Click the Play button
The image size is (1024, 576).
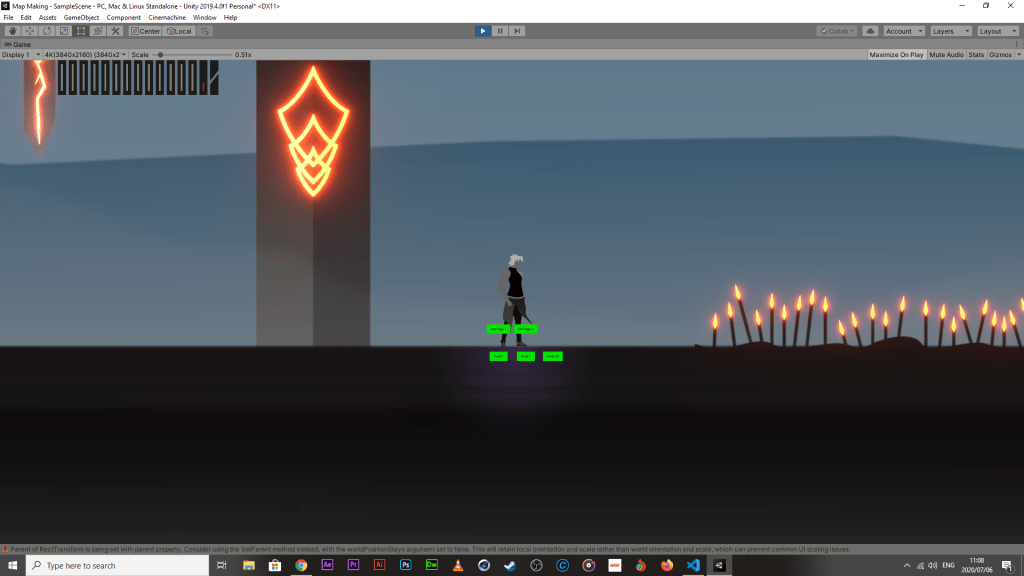483,31
